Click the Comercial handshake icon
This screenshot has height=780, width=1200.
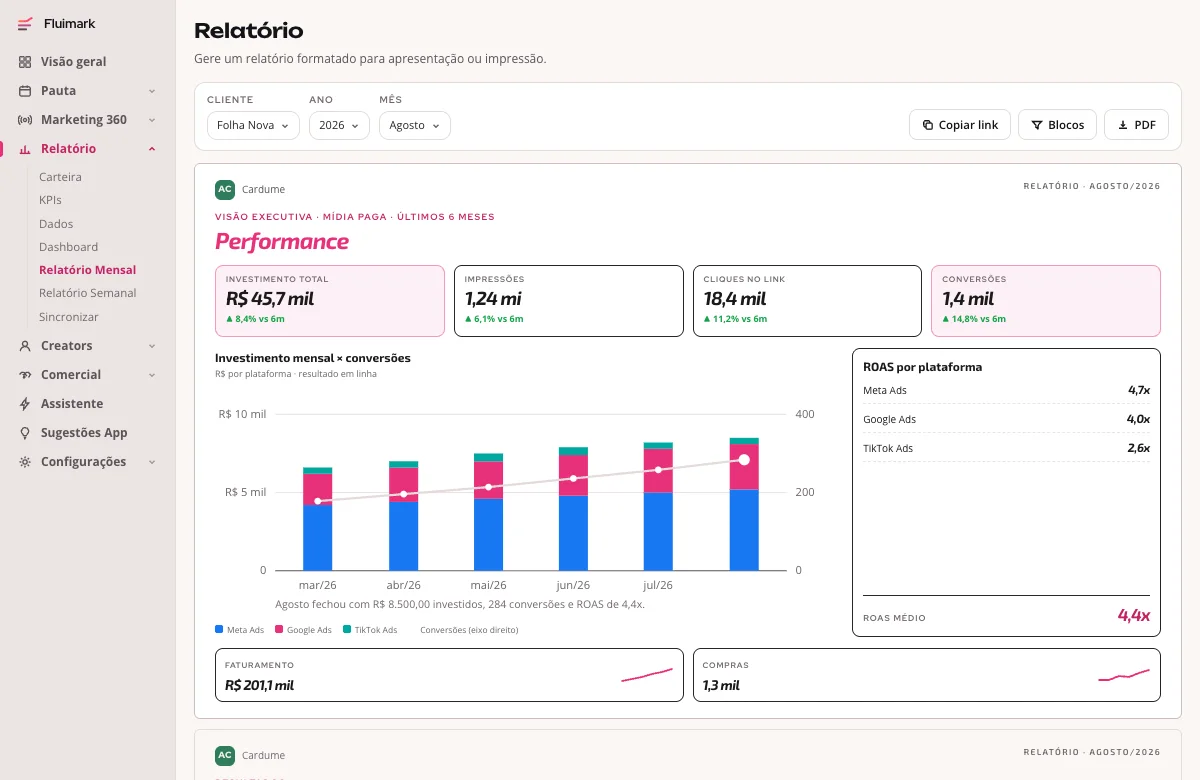[x=25, y=375]
